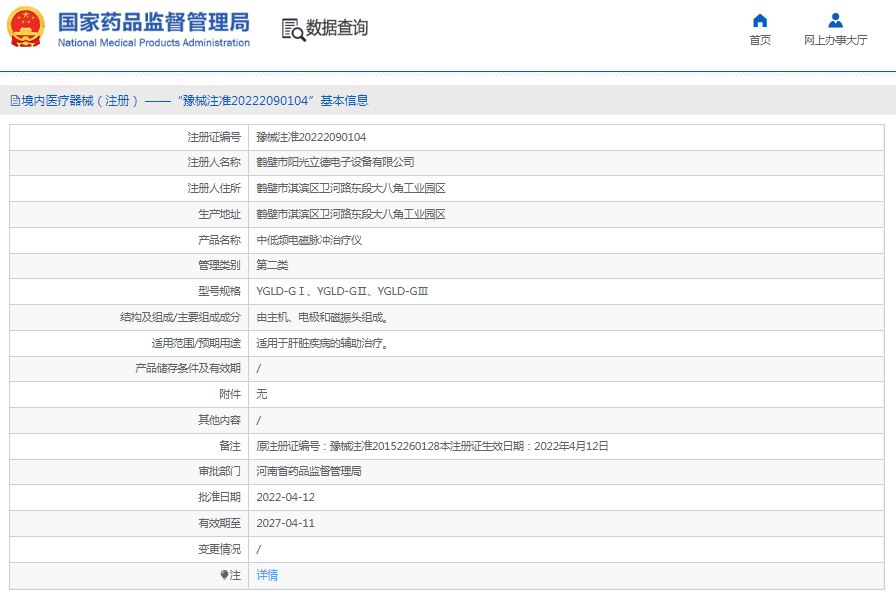Screen dimensions: 896x594
Task: Select registration number 豫械注准20222090104 value
Action: click(x=311, y=137)
